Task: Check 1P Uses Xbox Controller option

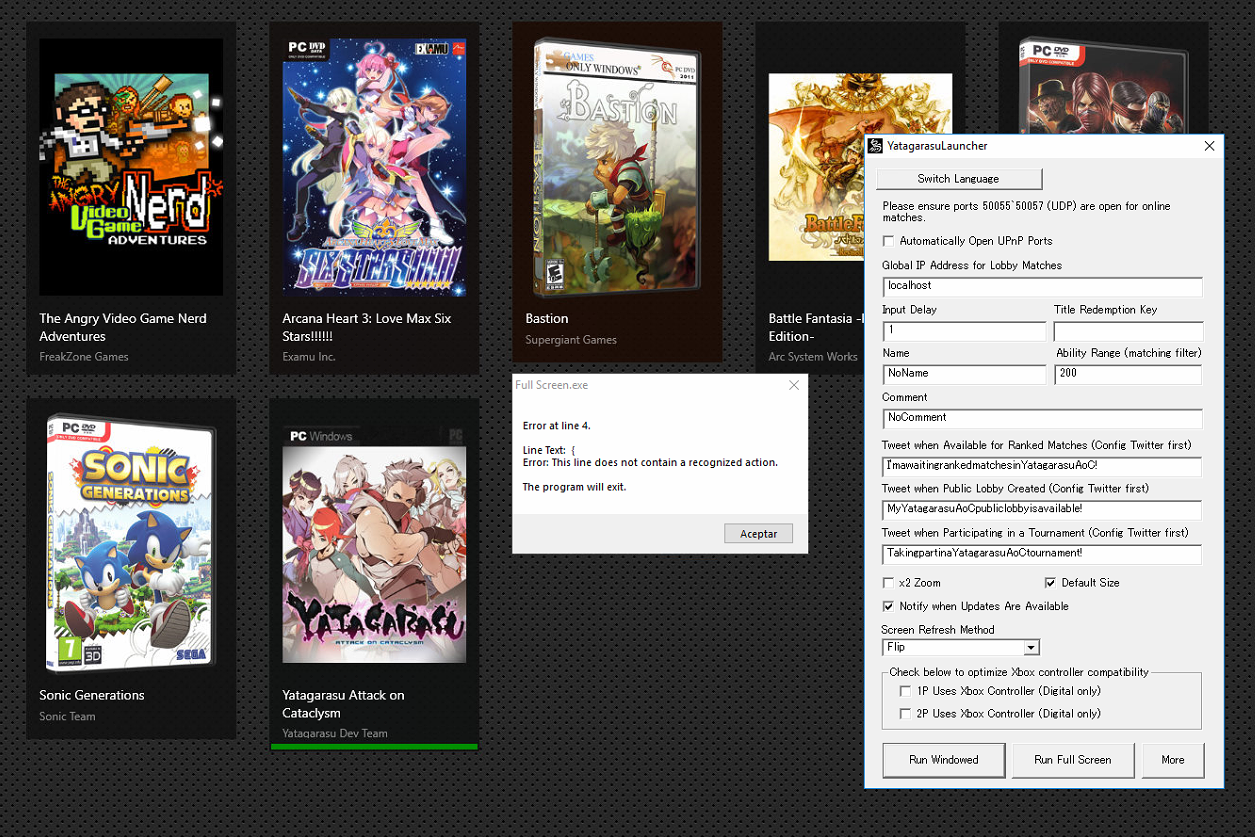Action: click(905, 691)
